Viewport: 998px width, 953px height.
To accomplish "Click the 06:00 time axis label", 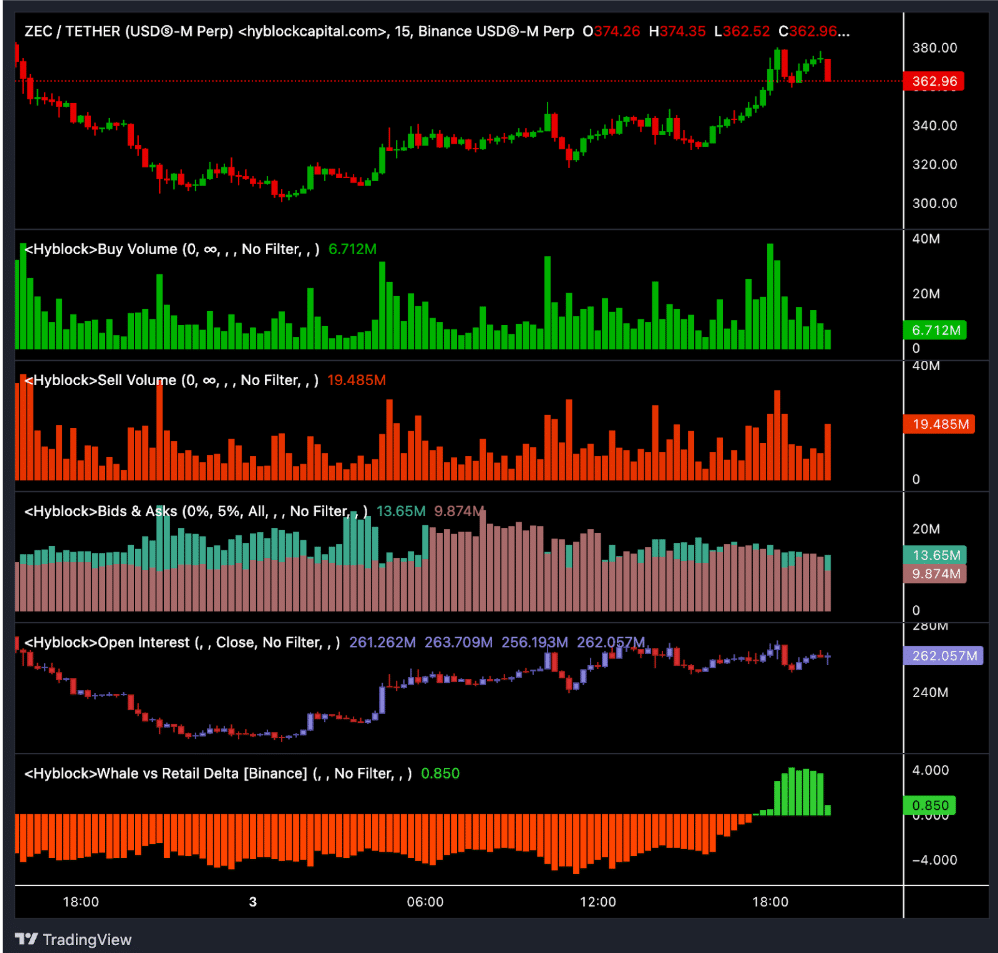I will point(425,901).
